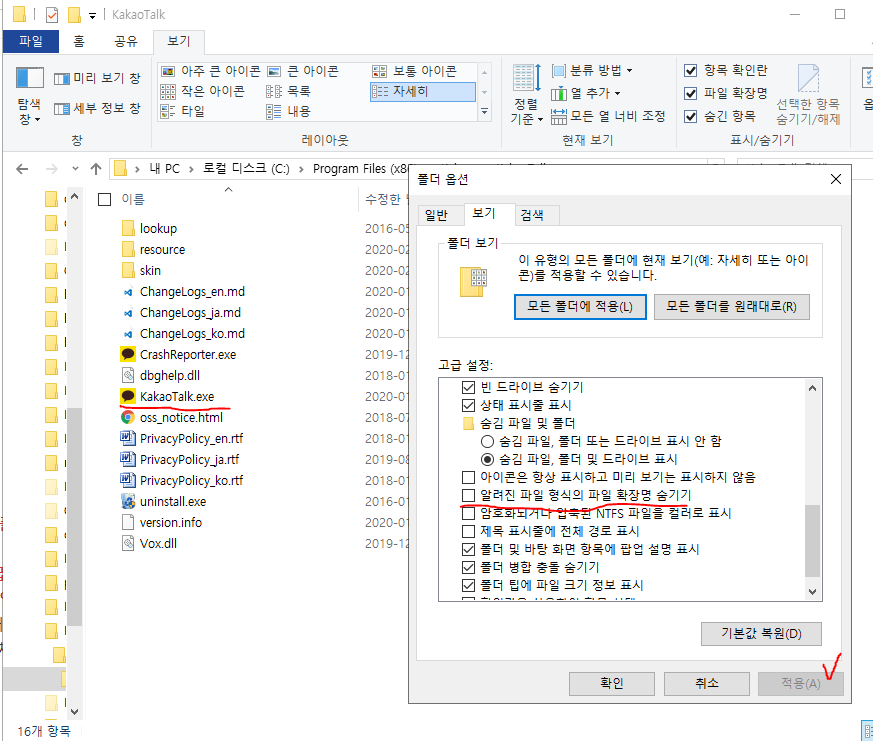Toggle 상태 표시줄 표시 checkbox
The image size is (873, 741).
tap(468, 405)
